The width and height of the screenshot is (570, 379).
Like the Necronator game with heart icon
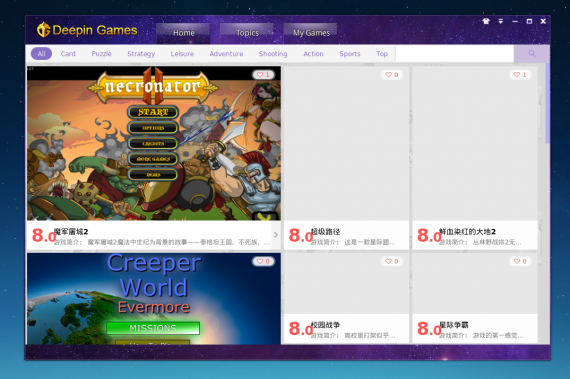click(x=263, y=74)
